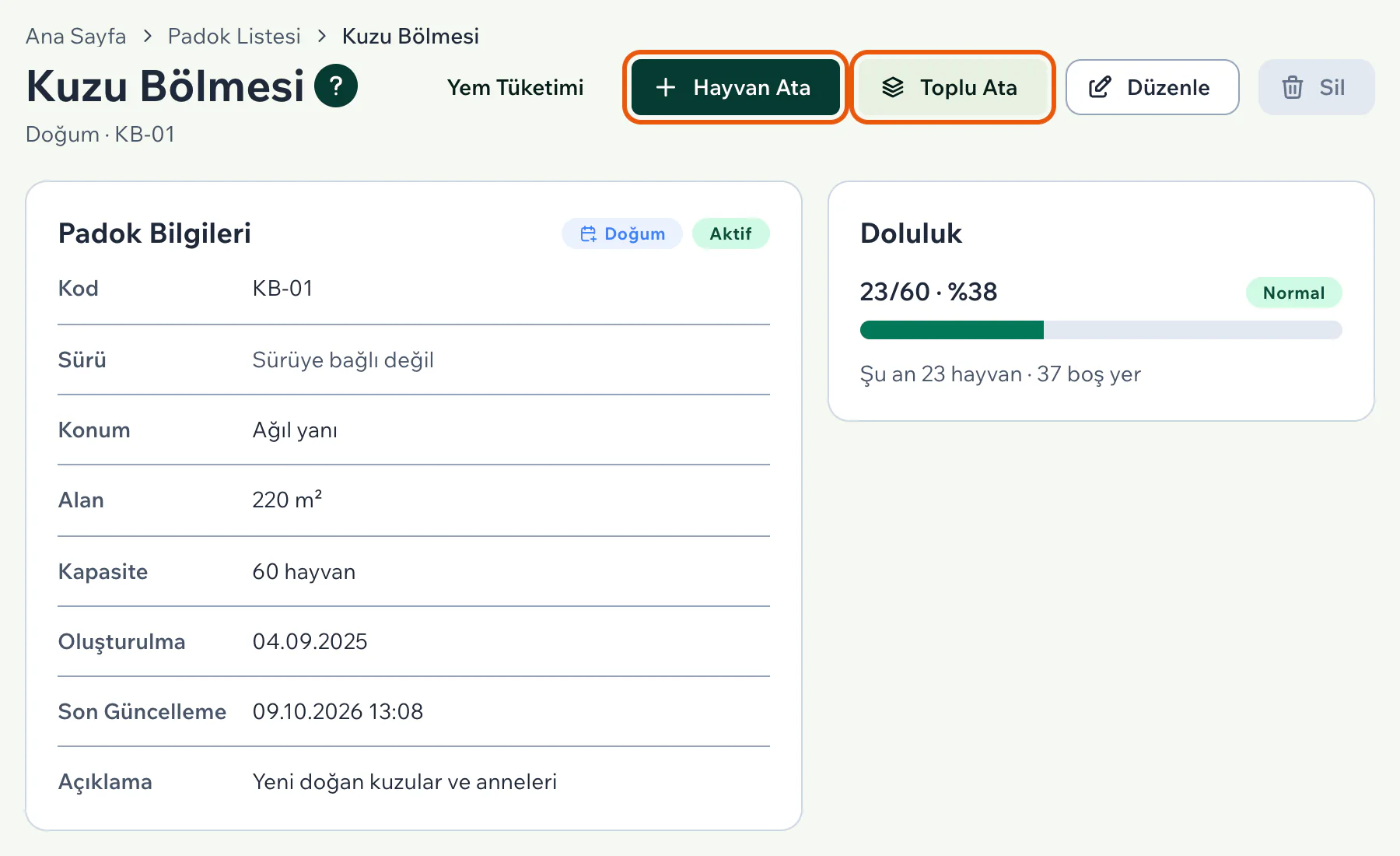
Task: Select occupancy text '23/60 · %38'
Action: [928, 292]
